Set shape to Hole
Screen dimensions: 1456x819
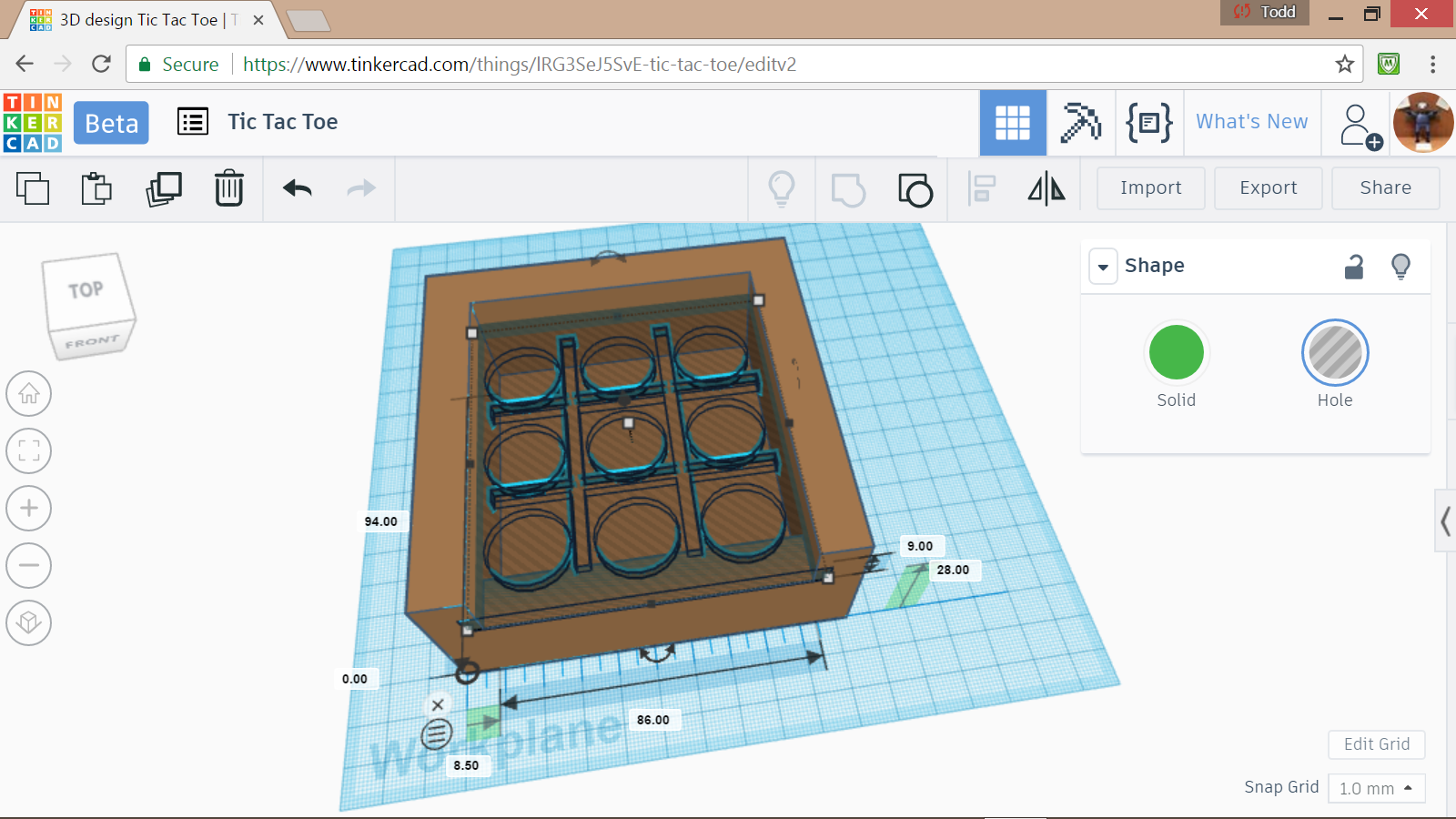(1335, 352)
